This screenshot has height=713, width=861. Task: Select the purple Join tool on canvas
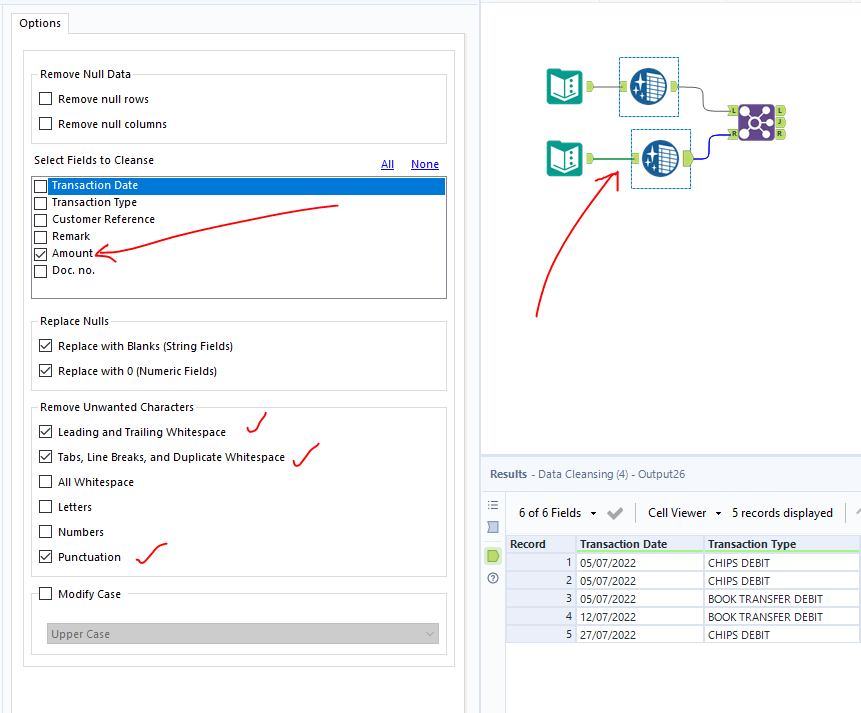click(759, 120)
